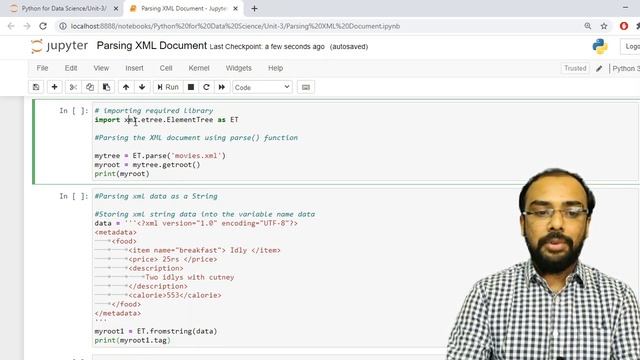Open the cell type Code dropdown

click(262, 87)
